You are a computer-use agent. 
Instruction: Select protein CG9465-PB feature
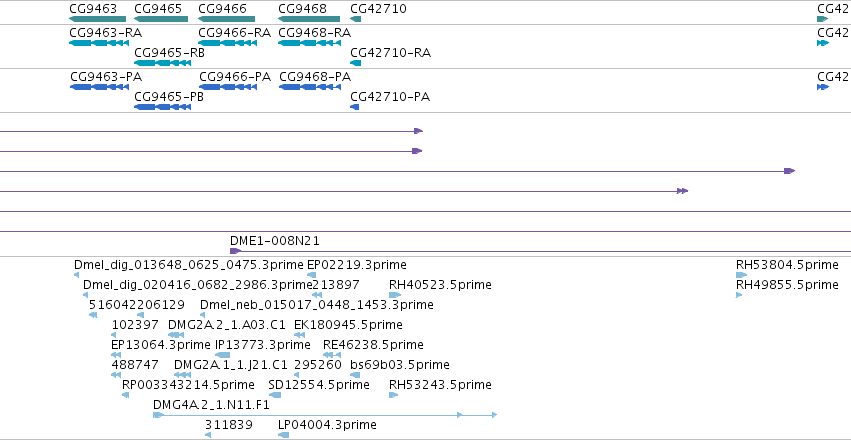pos(162,107)
